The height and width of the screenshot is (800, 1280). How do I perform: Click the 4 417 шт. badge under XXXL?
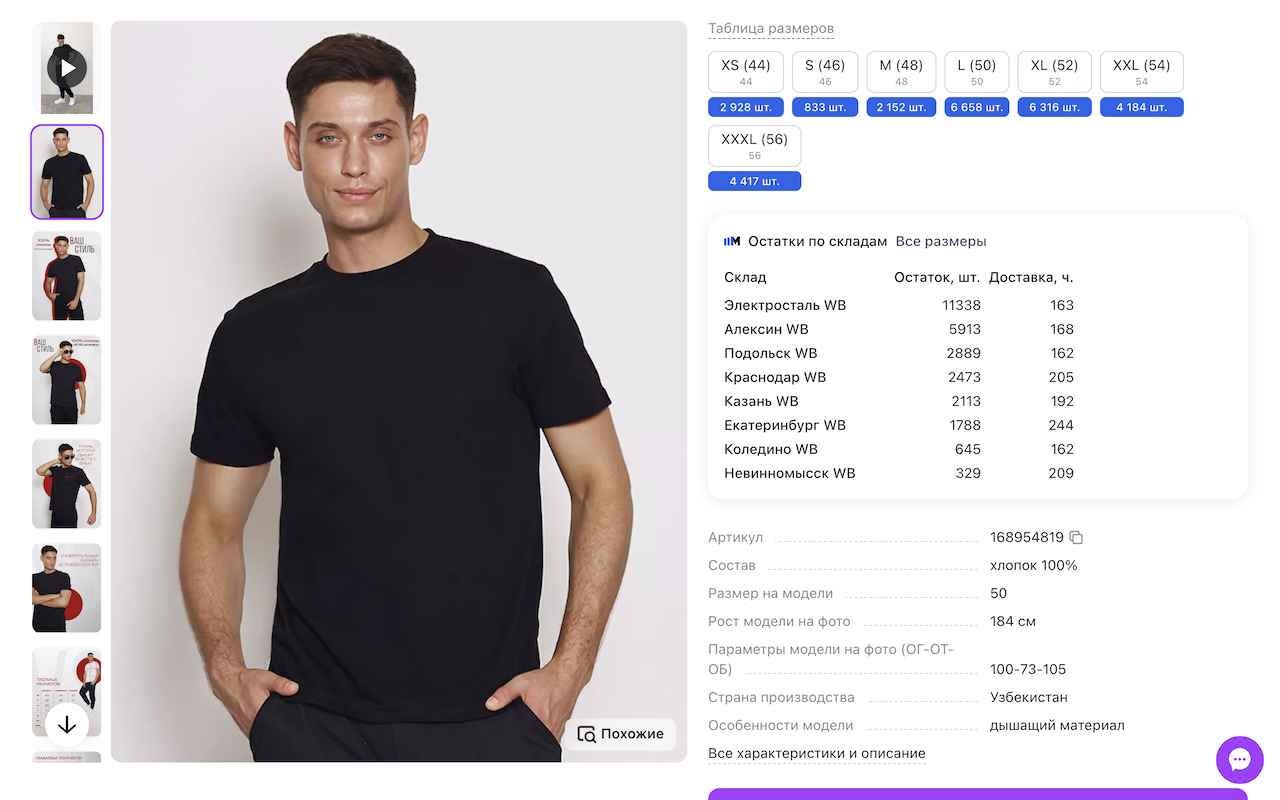coord(754,181)
